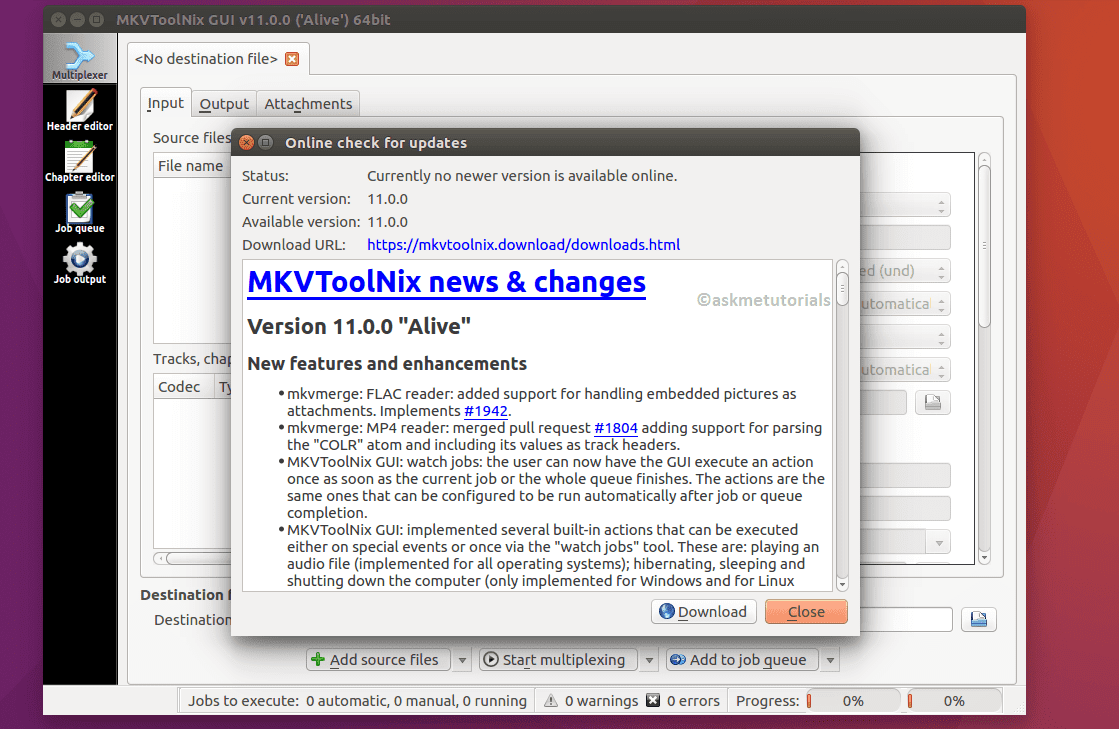Viewport: 1119px width, 729px height.
Task: Open the 'MKVToolNix news & changes' heading link
Action: pos(447,282)
